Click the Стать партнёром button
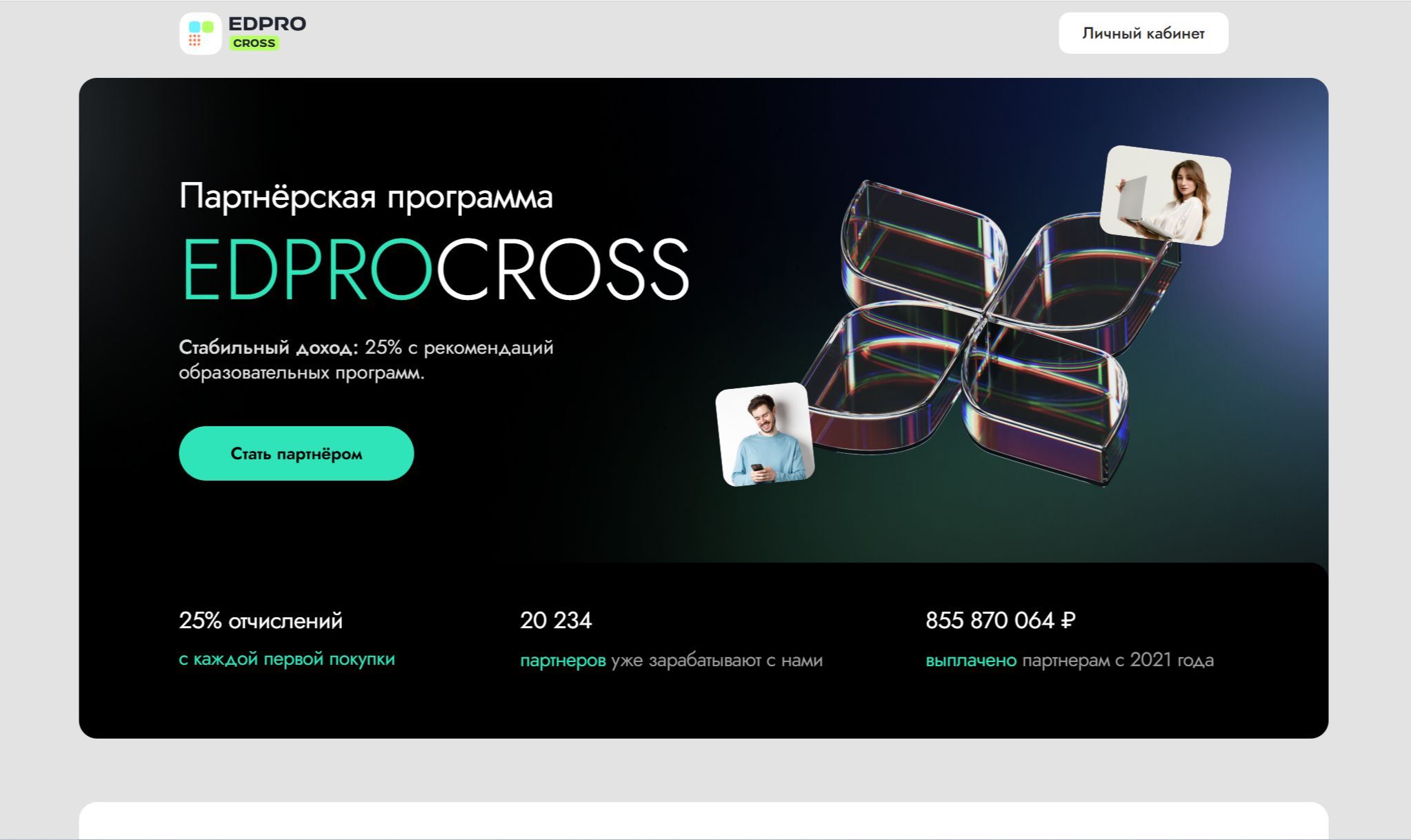This screenshot has height=840, width=1411. pyautogui.click(x=297, y=453)
